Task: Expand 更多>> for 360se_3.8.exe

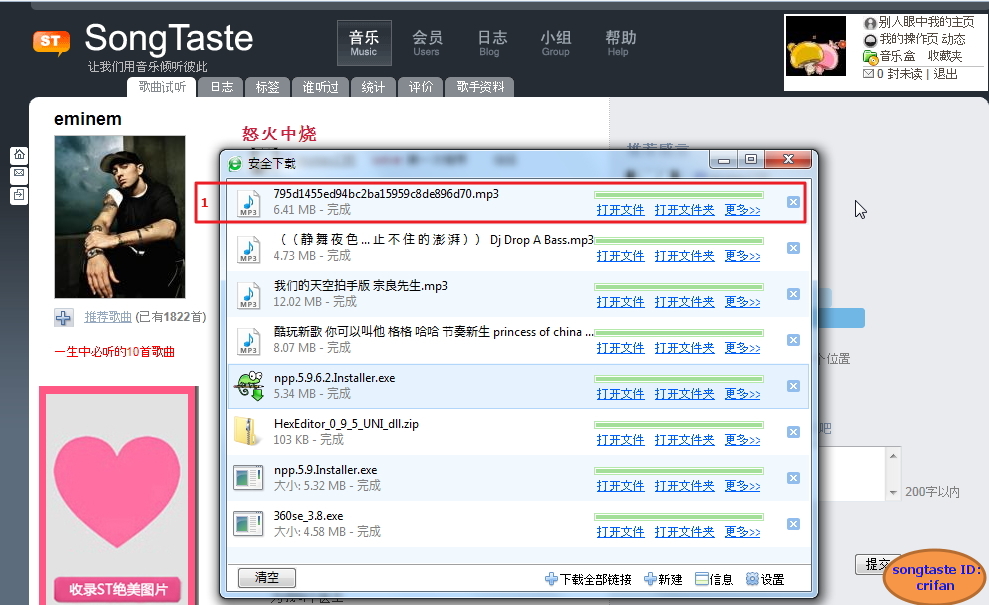Action: (742, 531)
